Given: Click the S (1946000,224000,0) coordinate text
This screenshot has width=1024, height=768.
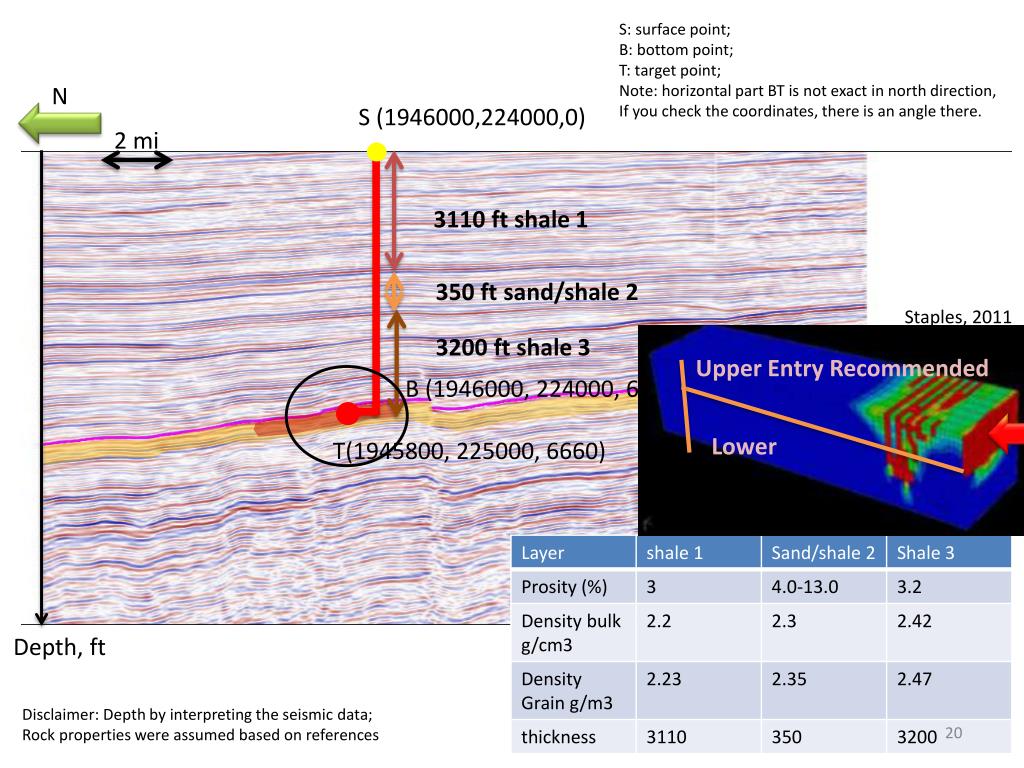Looking at the screenshot, I should tap(472, 118).
